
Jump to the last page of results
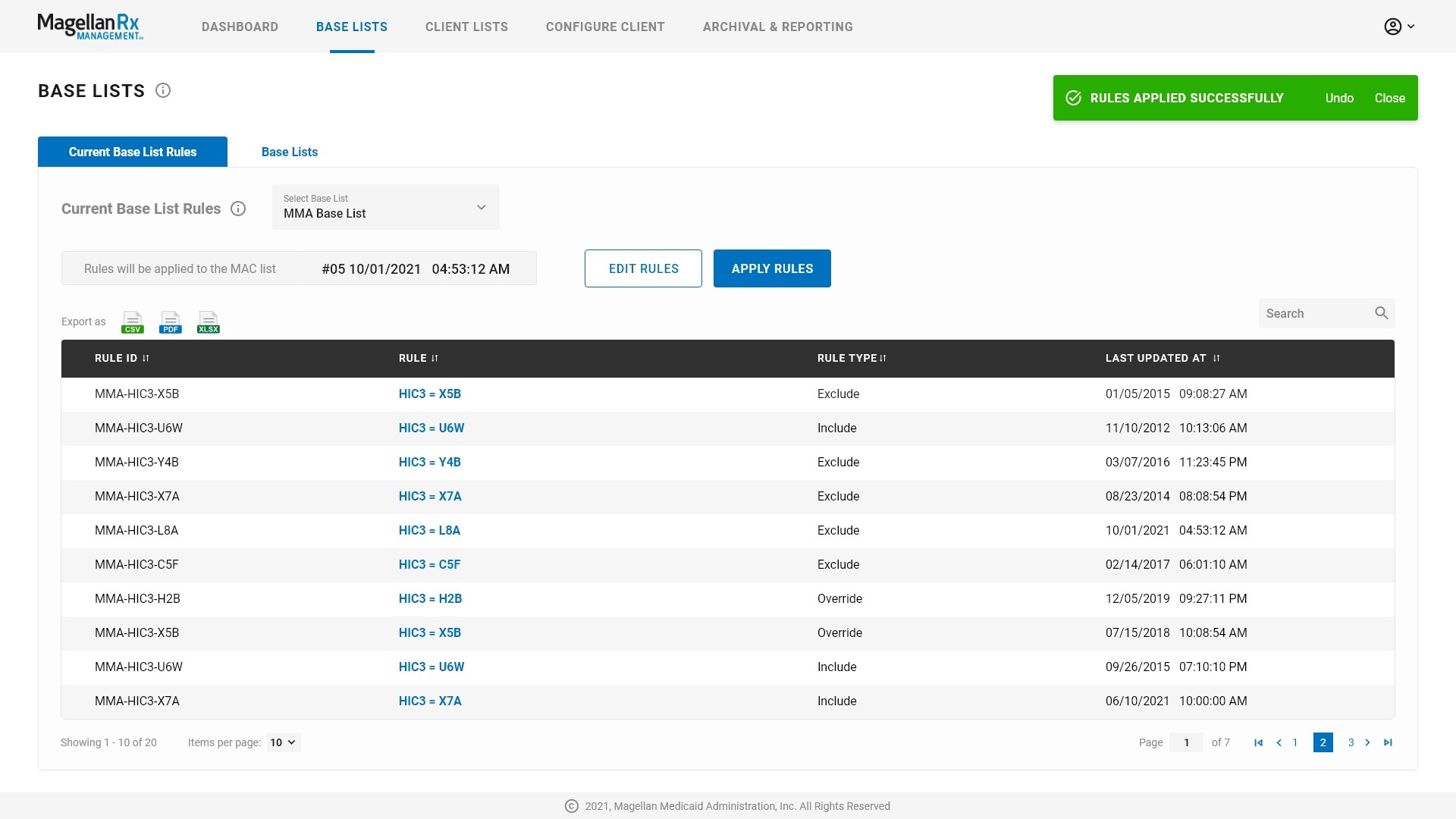(x=1388, y=742)
